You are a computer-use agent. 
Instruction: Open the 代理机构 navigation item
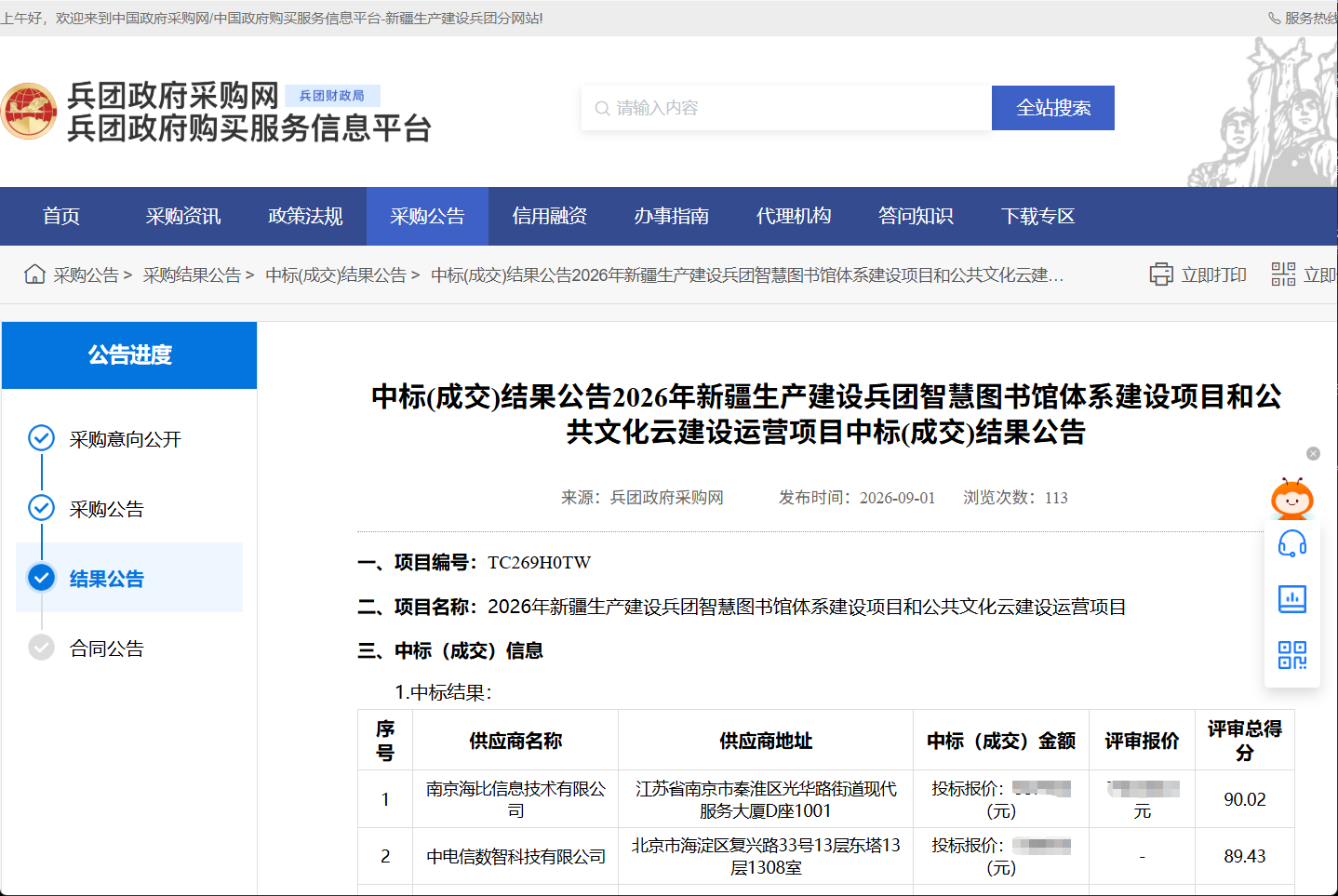[x=794, y=217]
